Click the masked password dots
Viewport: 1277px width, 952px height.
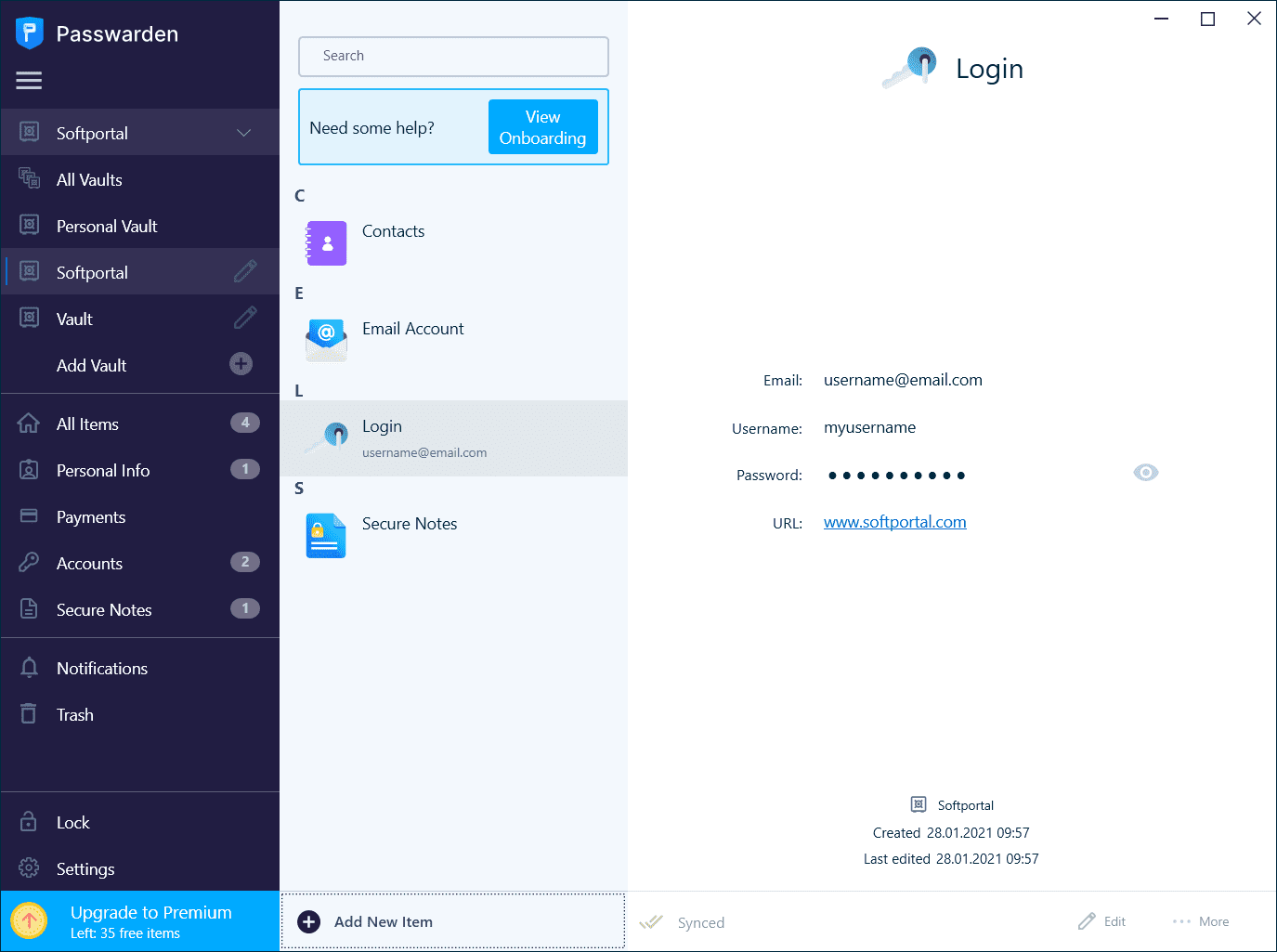[x=896, y=476]
